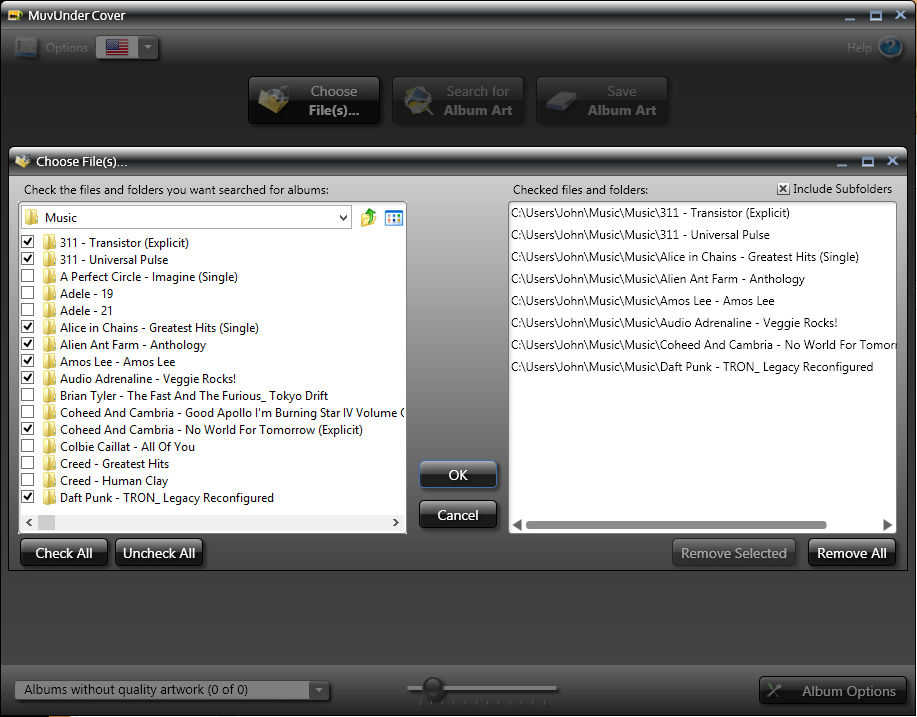
Task: Click the Help question mark icon
Action: click(890, 48)
